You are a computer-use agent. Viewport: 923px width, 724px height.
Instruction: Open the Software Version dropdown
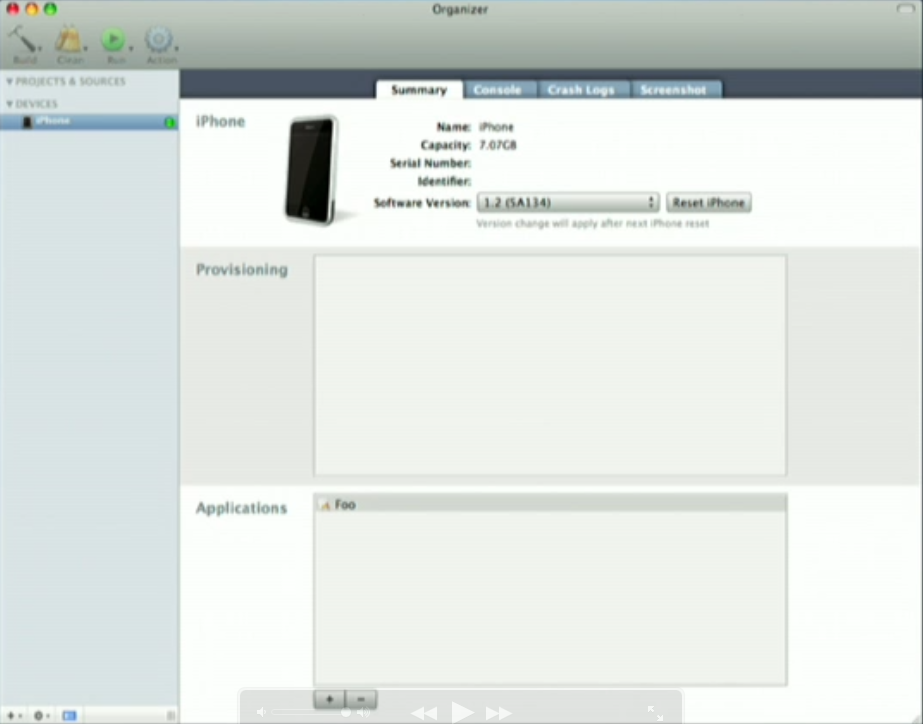tap(567, 203)
